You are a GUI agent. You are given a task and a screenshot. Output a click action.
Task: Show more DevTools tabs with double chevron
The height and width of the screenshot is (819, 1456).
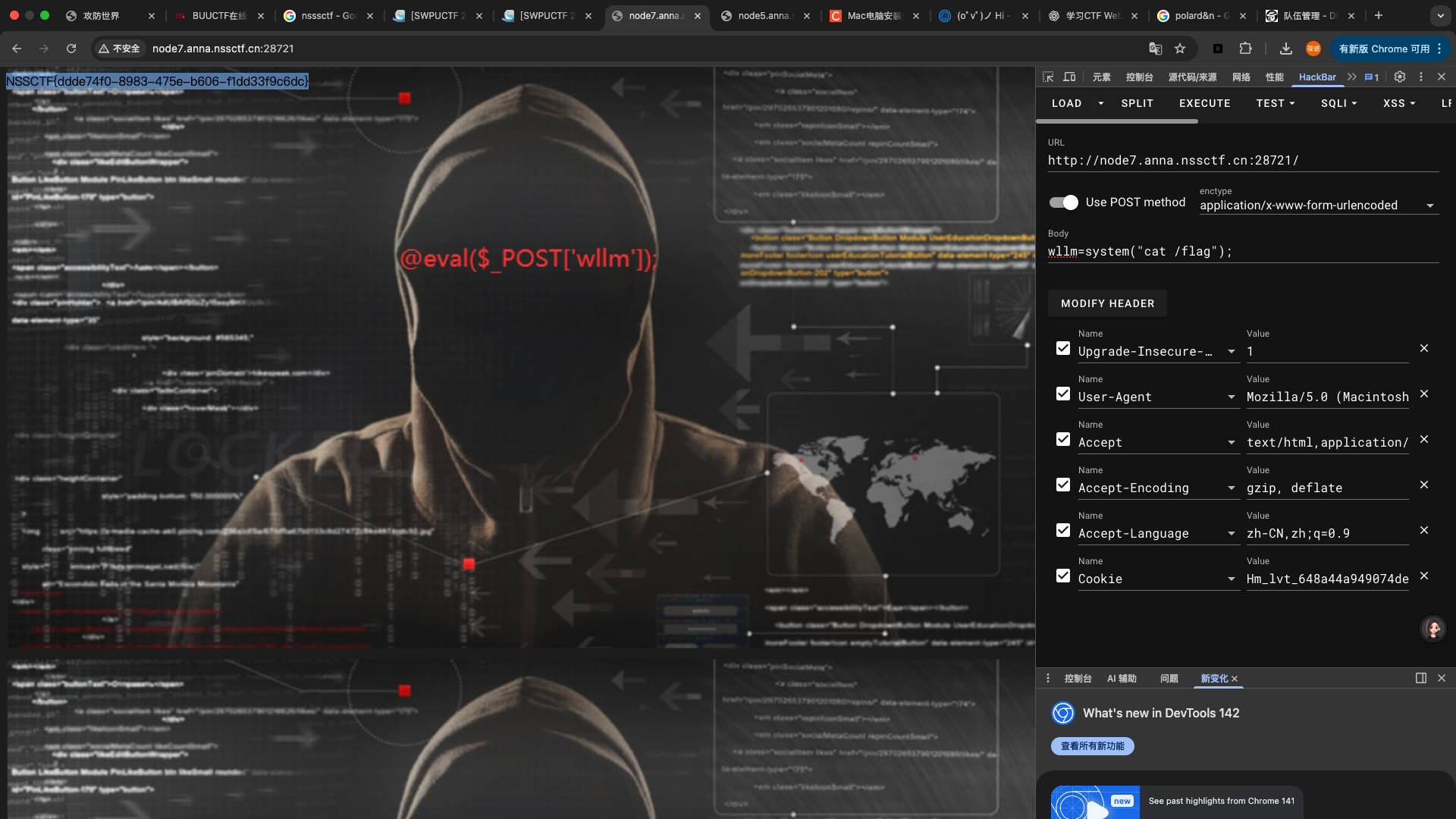(x=1352, y=77)
